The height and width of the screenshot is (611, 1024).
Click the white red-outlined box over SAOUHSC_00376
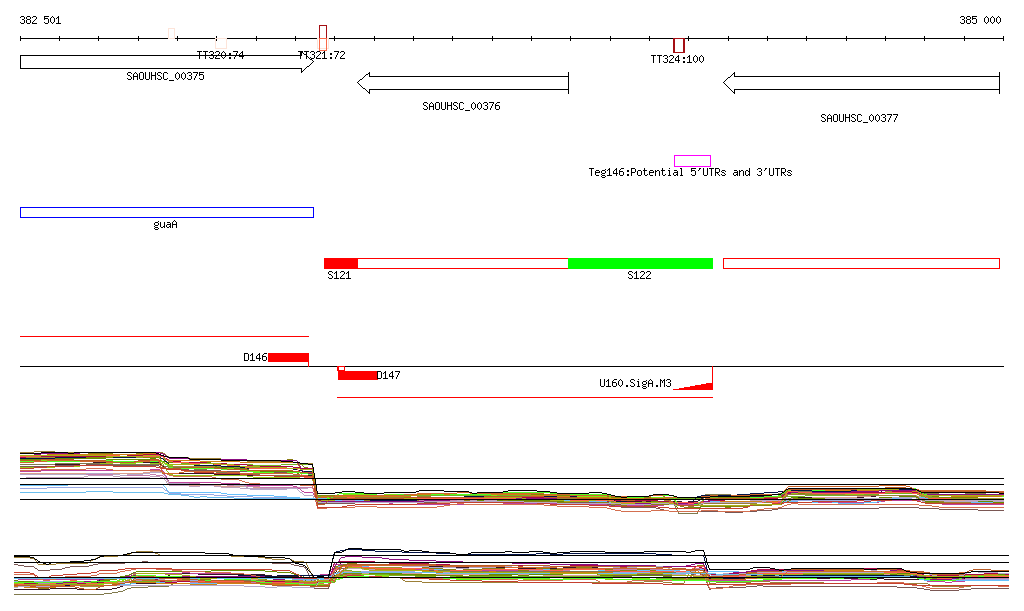(x=463, y=264)
